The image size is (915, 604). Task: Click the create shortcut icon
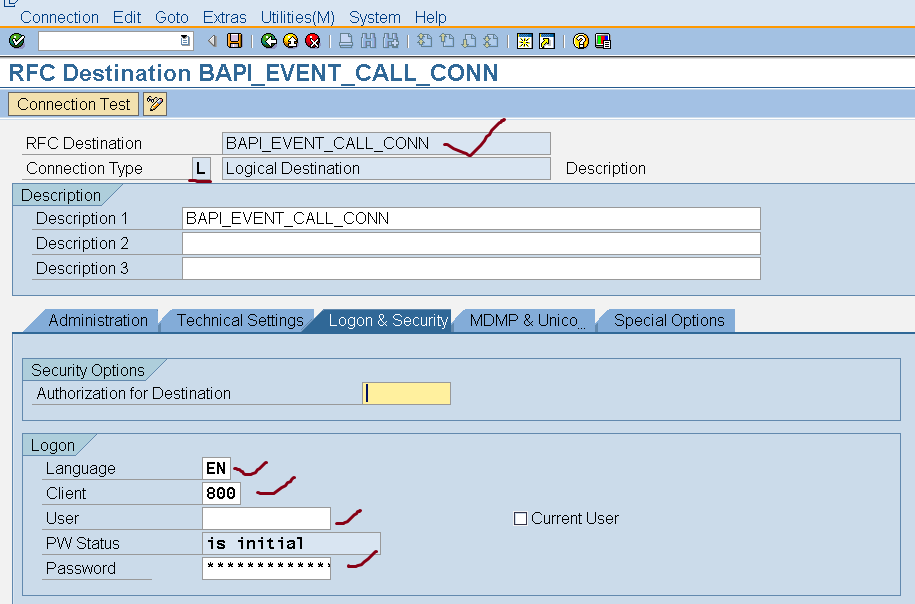coord(547,41)
